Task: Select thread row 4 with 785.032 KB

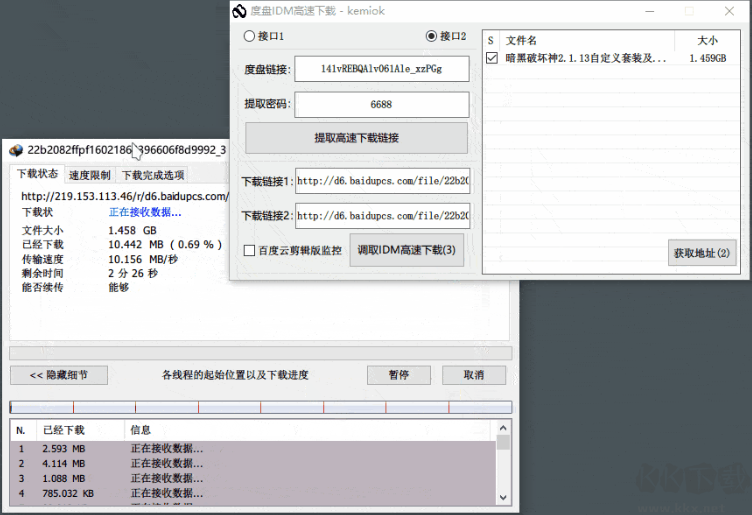Action: click(x=254, y=493)
